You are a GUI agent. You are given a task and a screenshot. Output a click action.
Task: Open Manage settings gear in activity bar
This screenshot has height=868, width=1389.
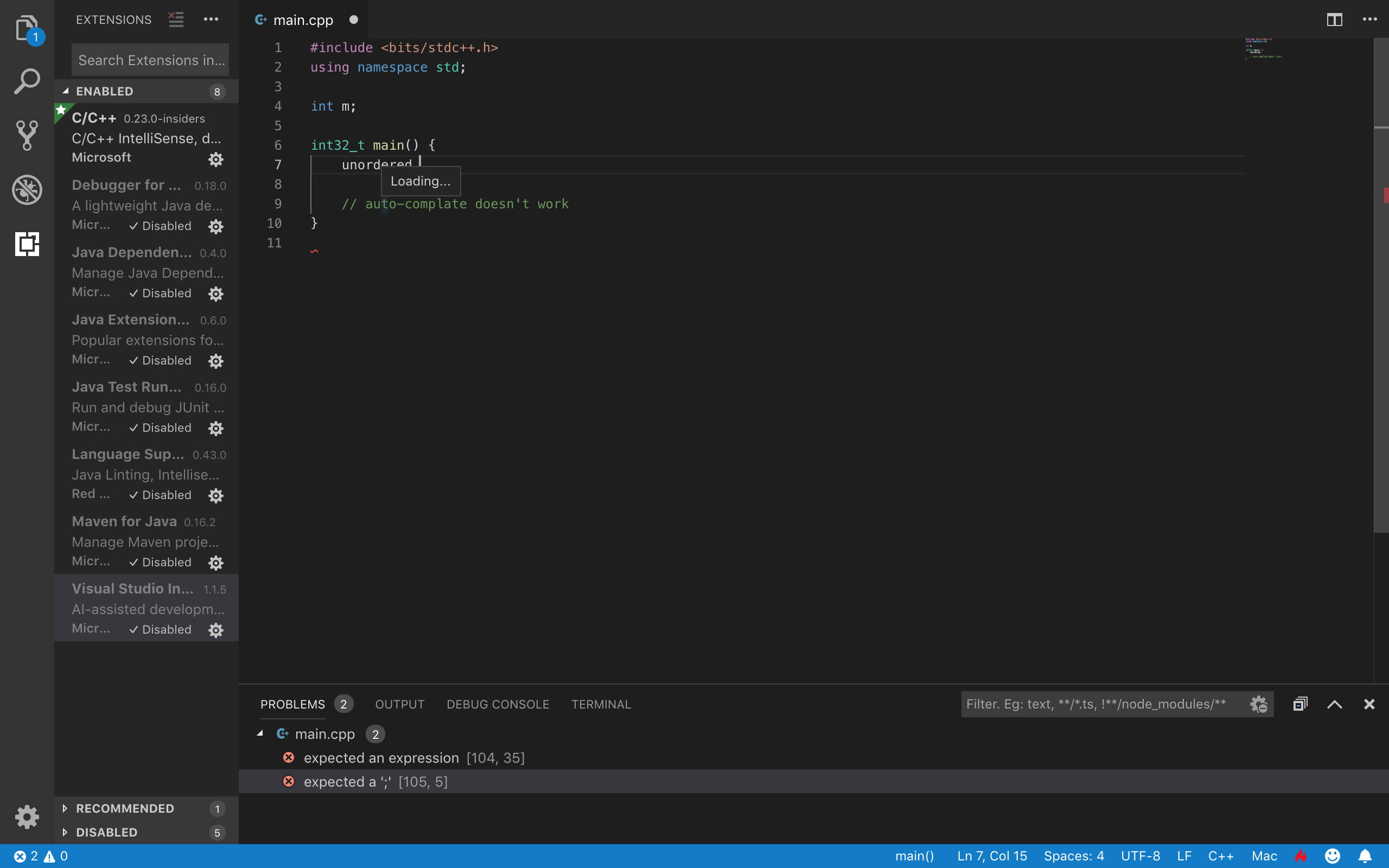[27, 816]
